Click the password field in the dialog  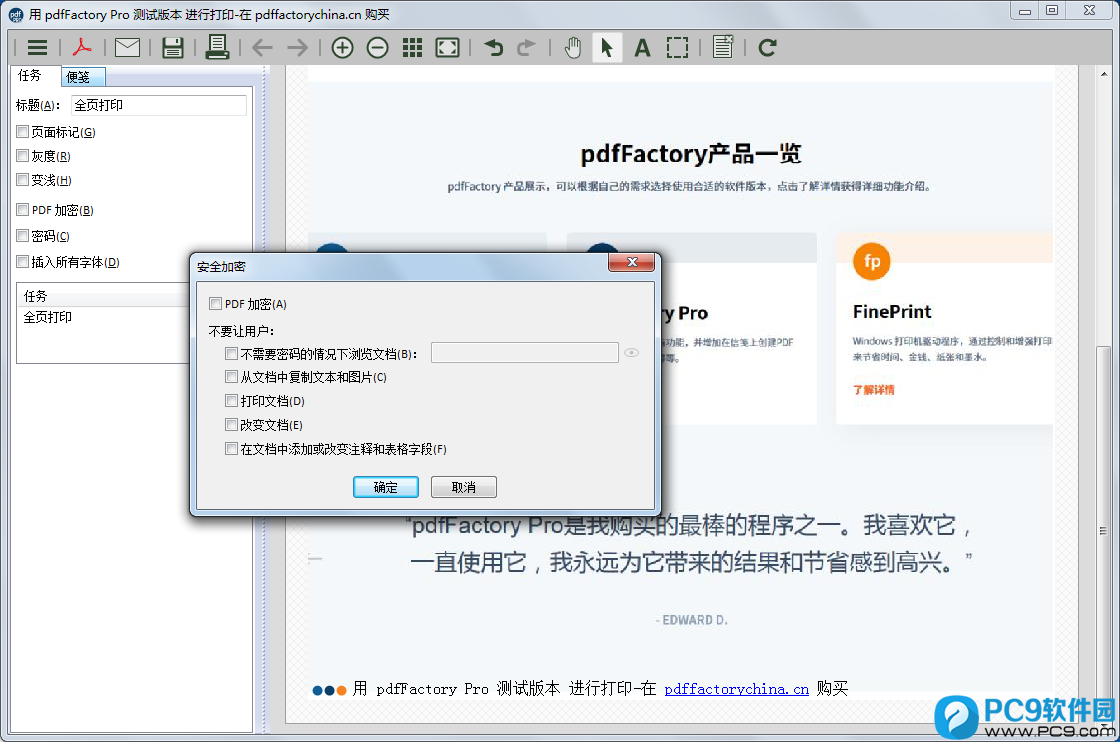point(525,353)
